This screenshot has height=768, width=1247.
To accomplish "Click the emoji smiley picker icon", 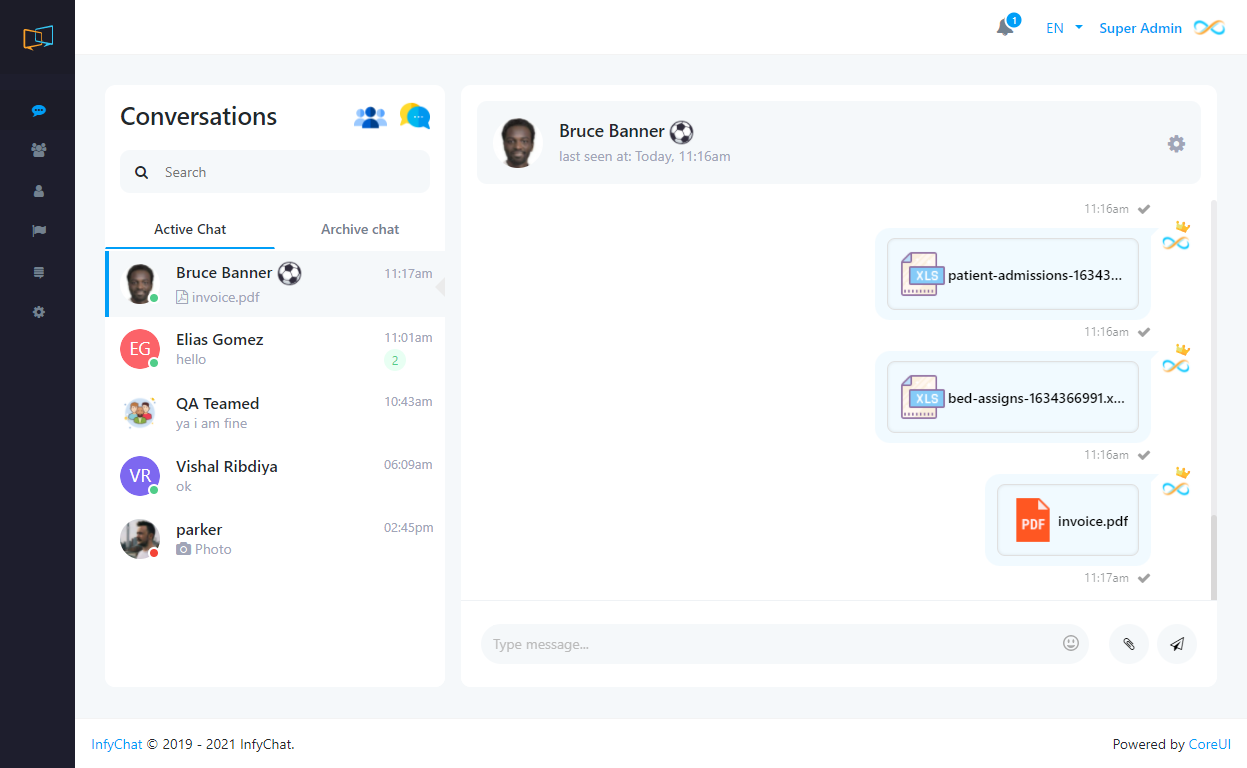I will (1071, 643).
